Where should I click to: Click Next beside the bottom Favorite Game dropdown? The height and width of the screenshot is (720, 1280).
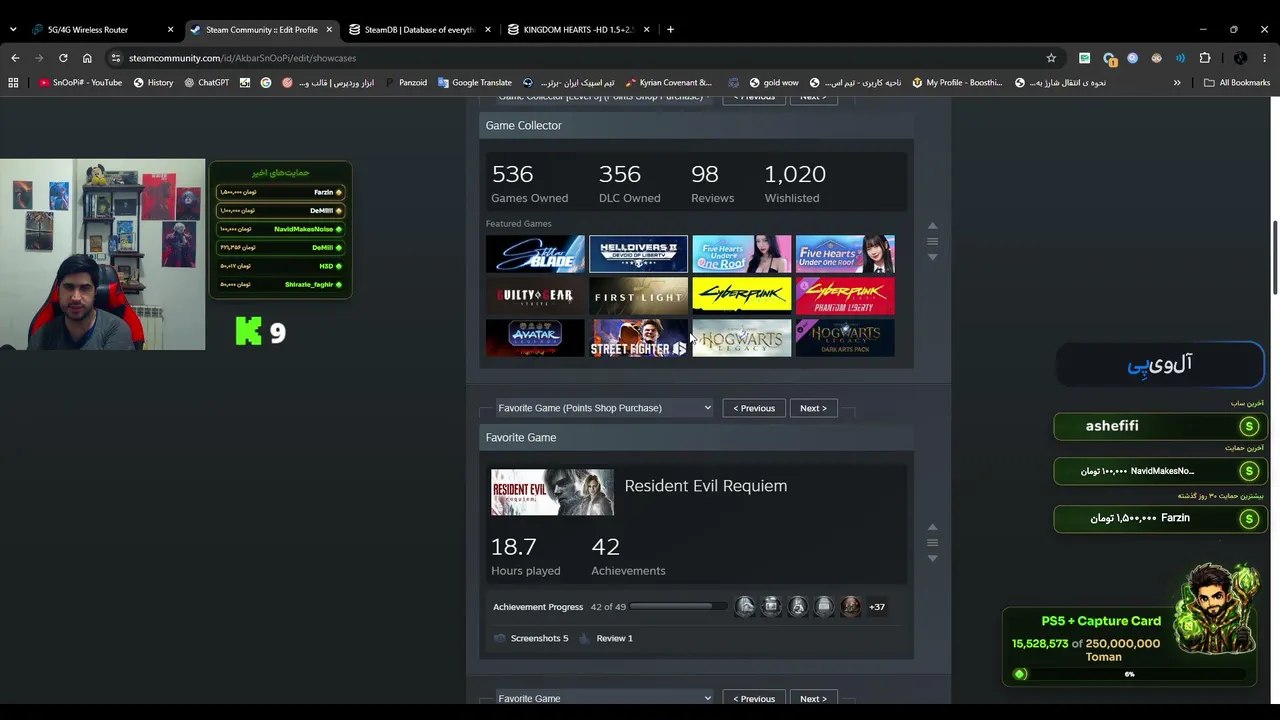point(814,698)
